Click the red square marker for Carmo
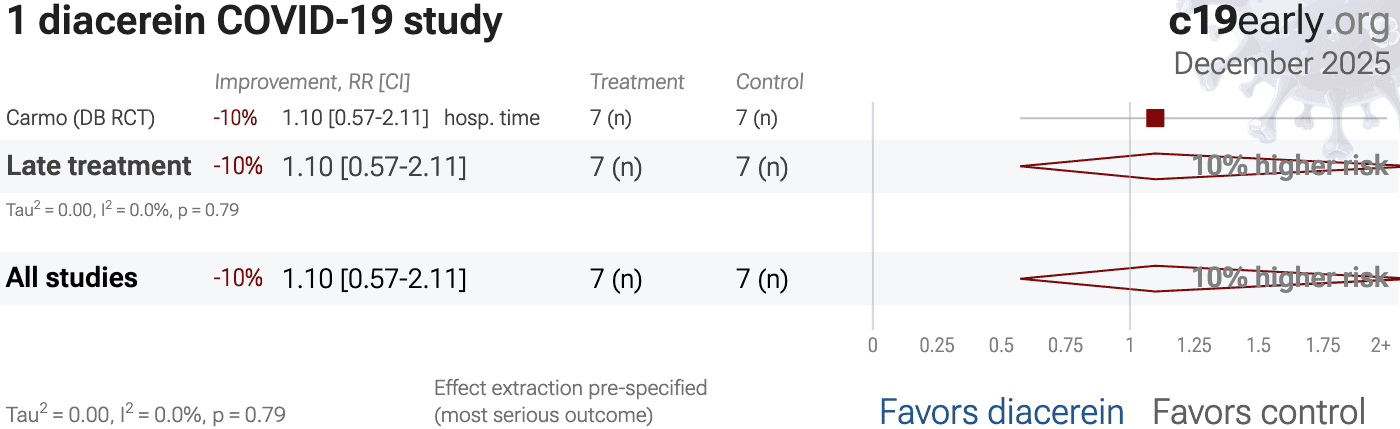This screenshot has height=429, width=1400. click(1155, 118)
